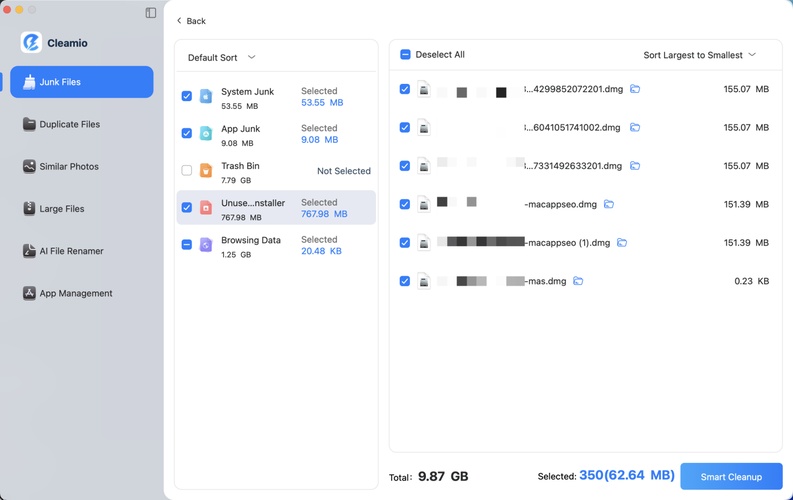Image resolution: width=793 pixels, height=500 pixels.
Task: Click the Selected 350(62.64 MB) value
Action: click(627, 475)
